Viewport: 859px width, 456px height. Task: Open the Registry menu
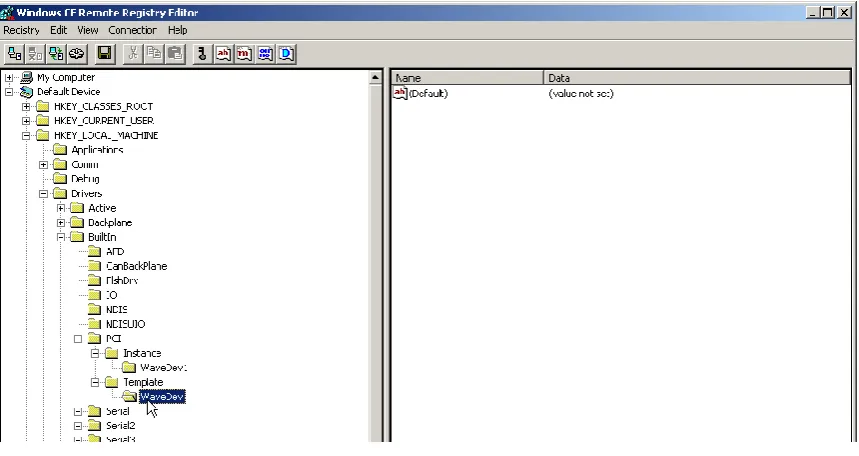point(21,30)
